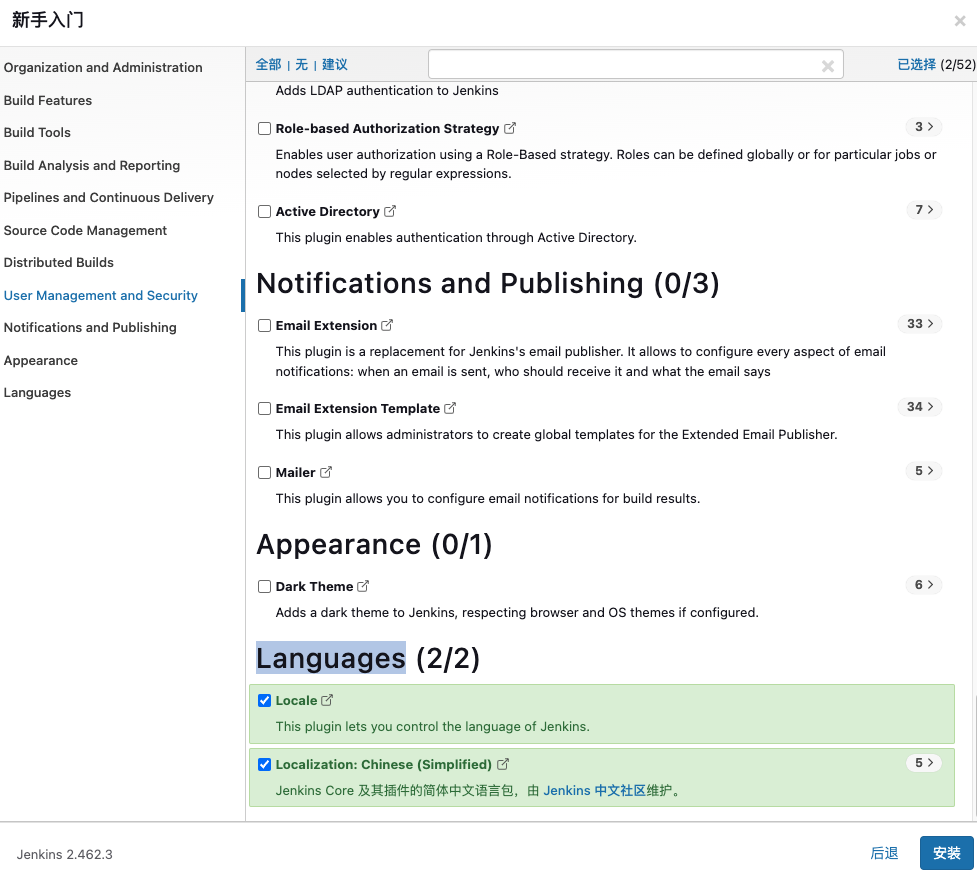The image size is (977, 878).
Task: Expand Dark Theme dependencies badge 6
Action: click(923, 585)
